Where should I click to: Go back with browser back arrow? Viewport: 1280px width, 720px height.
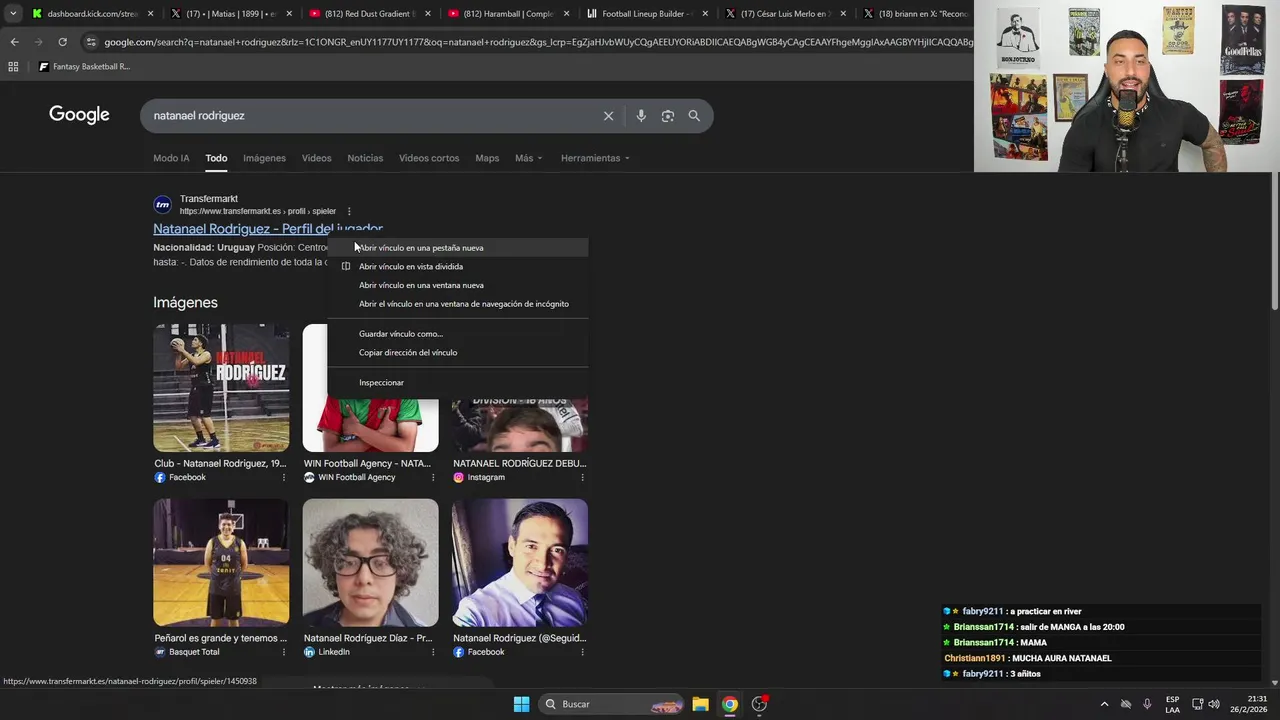pos(14,42)
